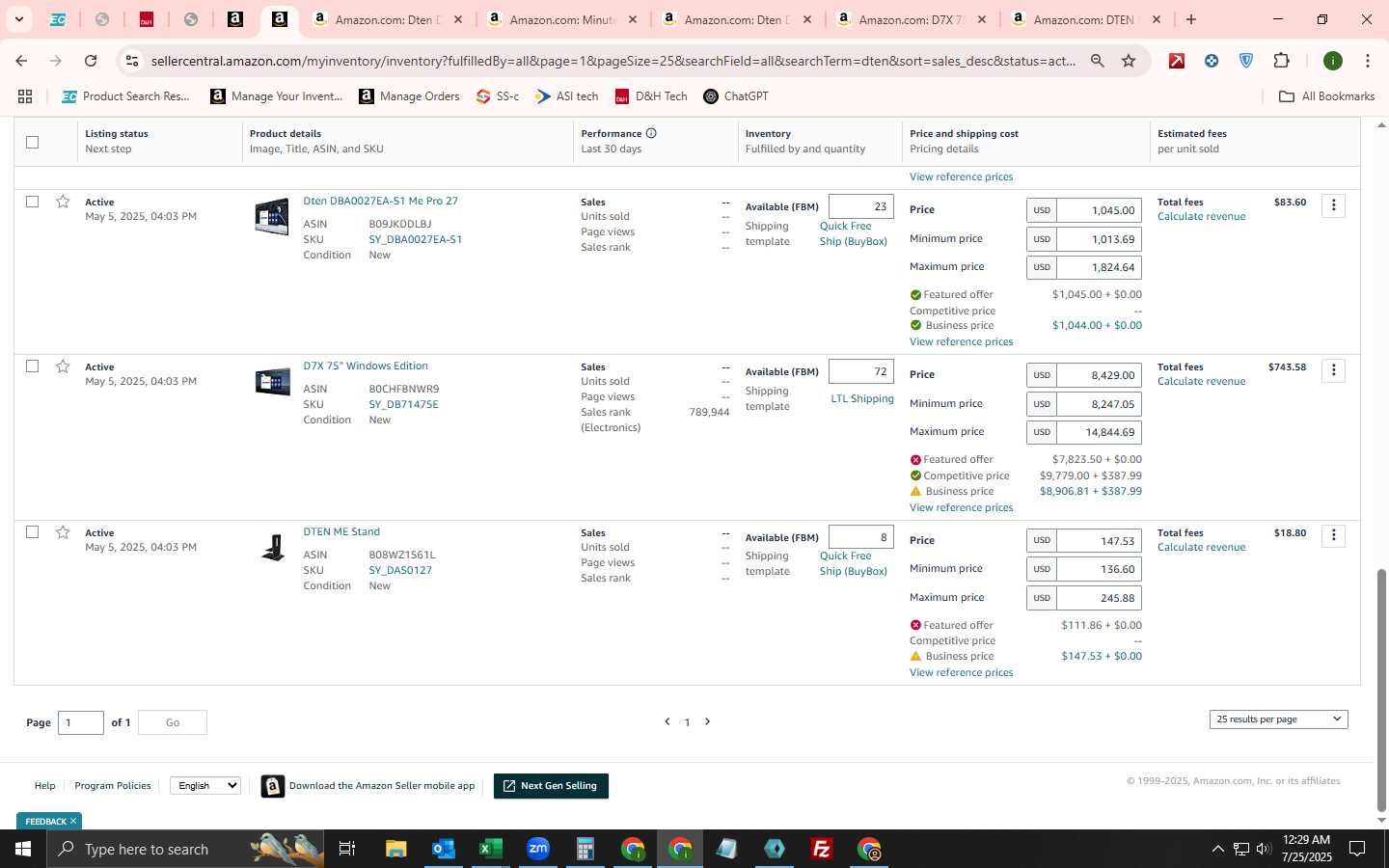
Task: Close the FEEDBACK tag
Action: [x=73, y=821]
